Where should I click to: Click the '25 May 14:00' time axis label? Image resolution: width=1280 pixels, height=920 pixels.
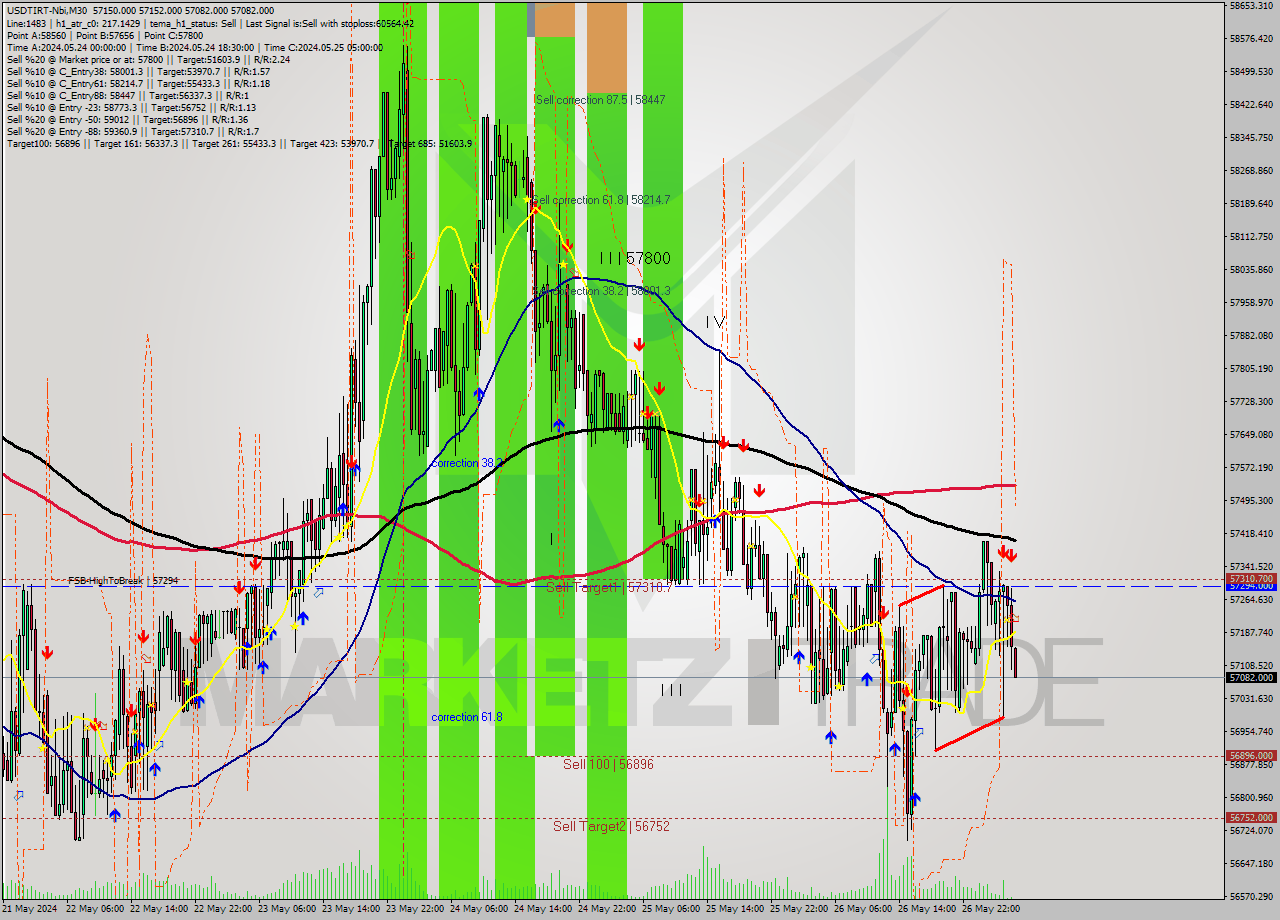pos(735,909)
